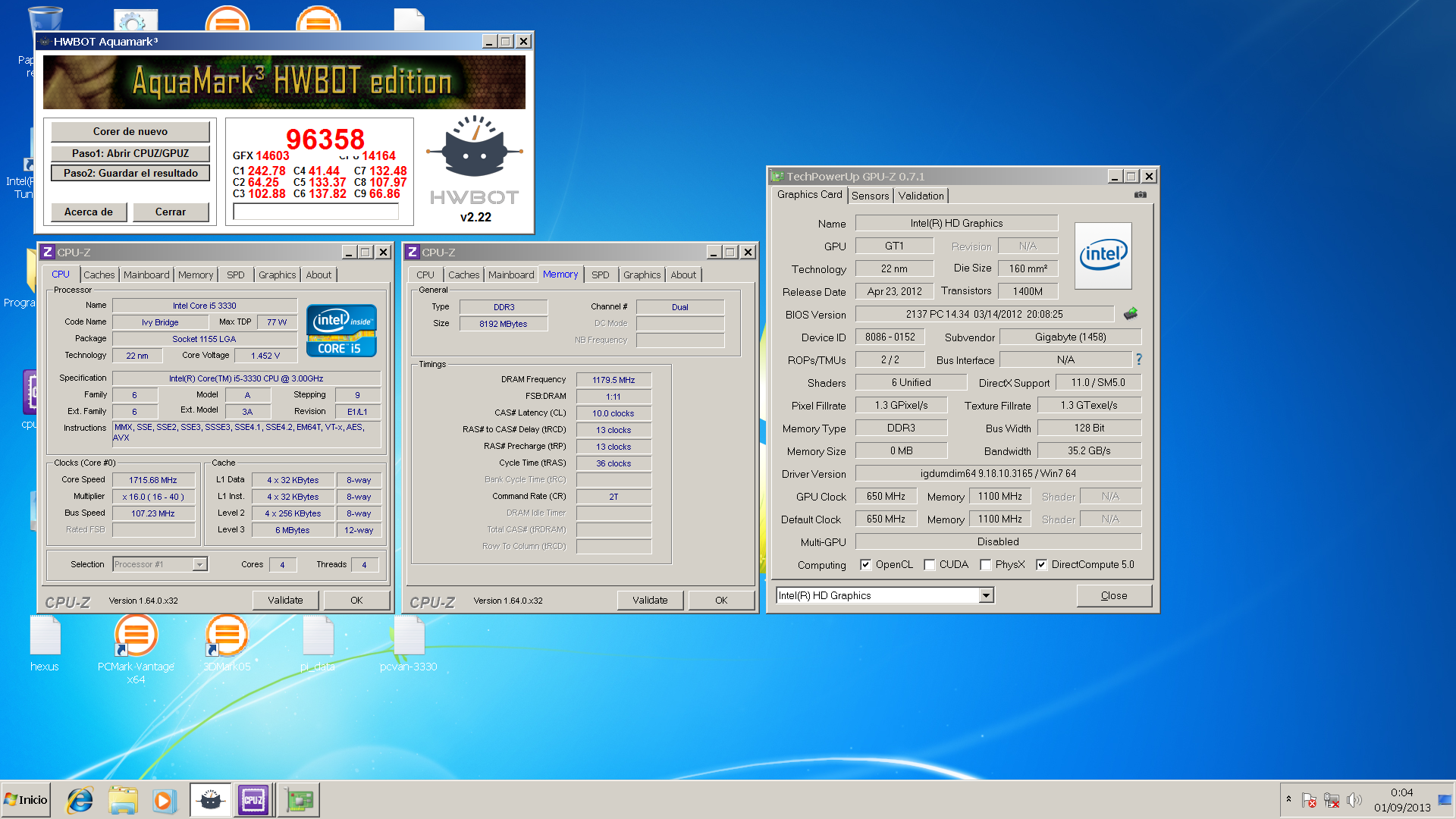Open the Processor #1 selection dropdown
1456x819 pixels.
[199, 564]
